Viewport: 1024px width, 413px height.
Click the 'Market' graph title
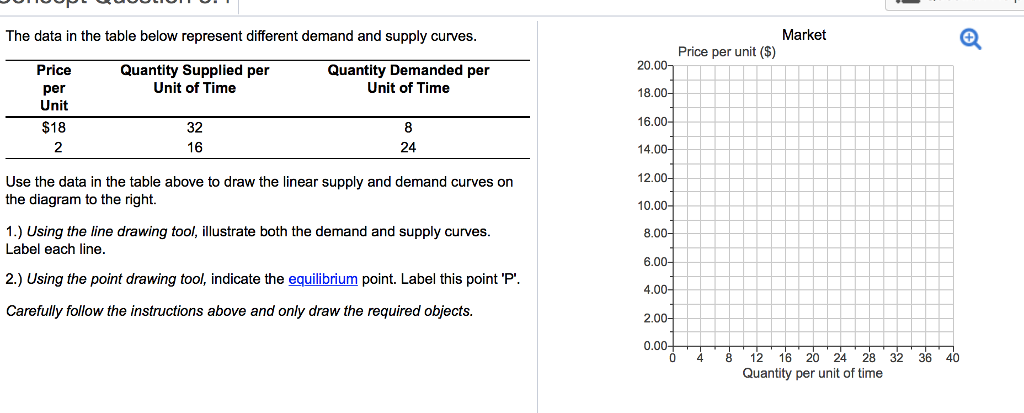[x=803, y=35]
